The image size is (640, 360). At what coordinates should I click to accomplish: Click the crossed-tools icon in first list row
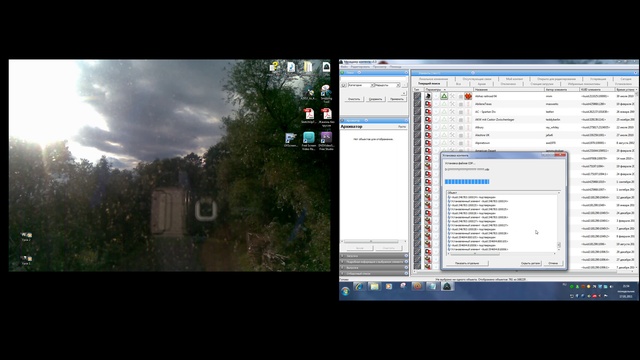tap(452, 96)
